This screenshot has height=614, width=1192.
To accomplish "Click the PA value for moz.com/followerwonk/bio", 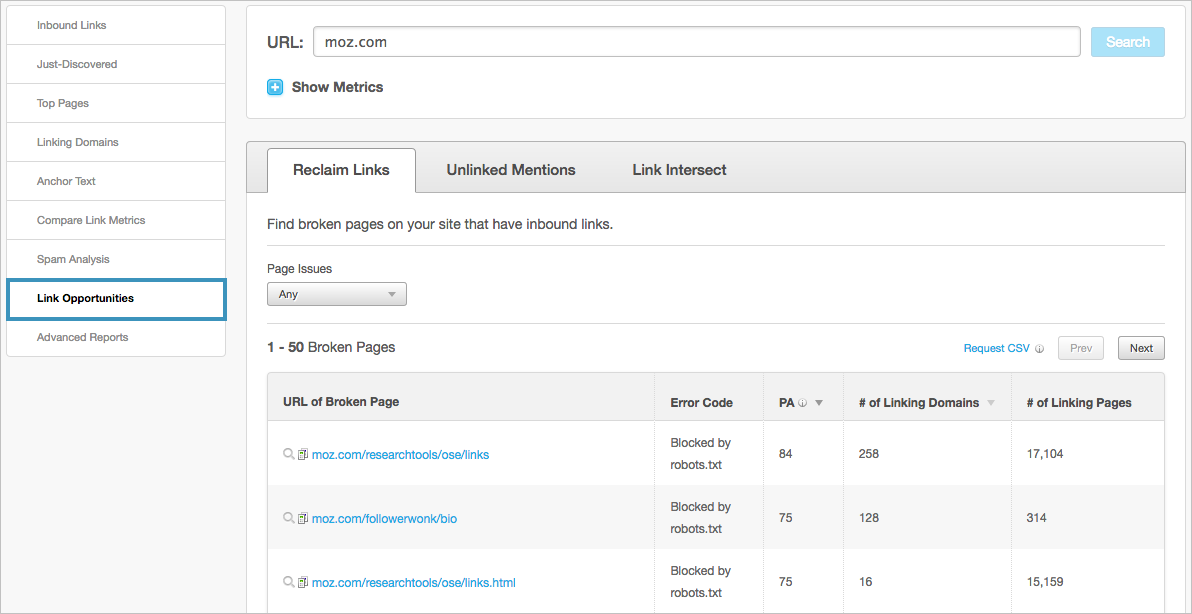I will click(785, 518).
